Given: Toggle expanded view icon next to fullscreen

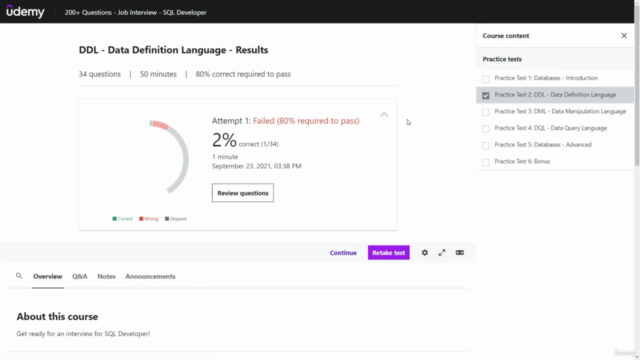Looking at the screenshot, I should pyautogui.click(x=460, y=253).
